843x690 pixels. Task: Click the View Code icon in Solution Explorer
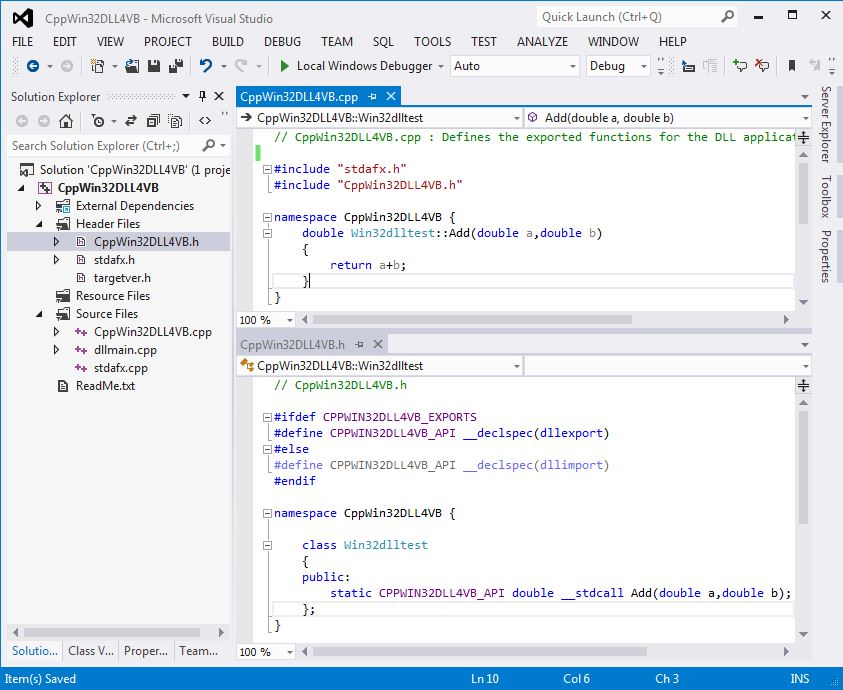[x=205, y=121]
